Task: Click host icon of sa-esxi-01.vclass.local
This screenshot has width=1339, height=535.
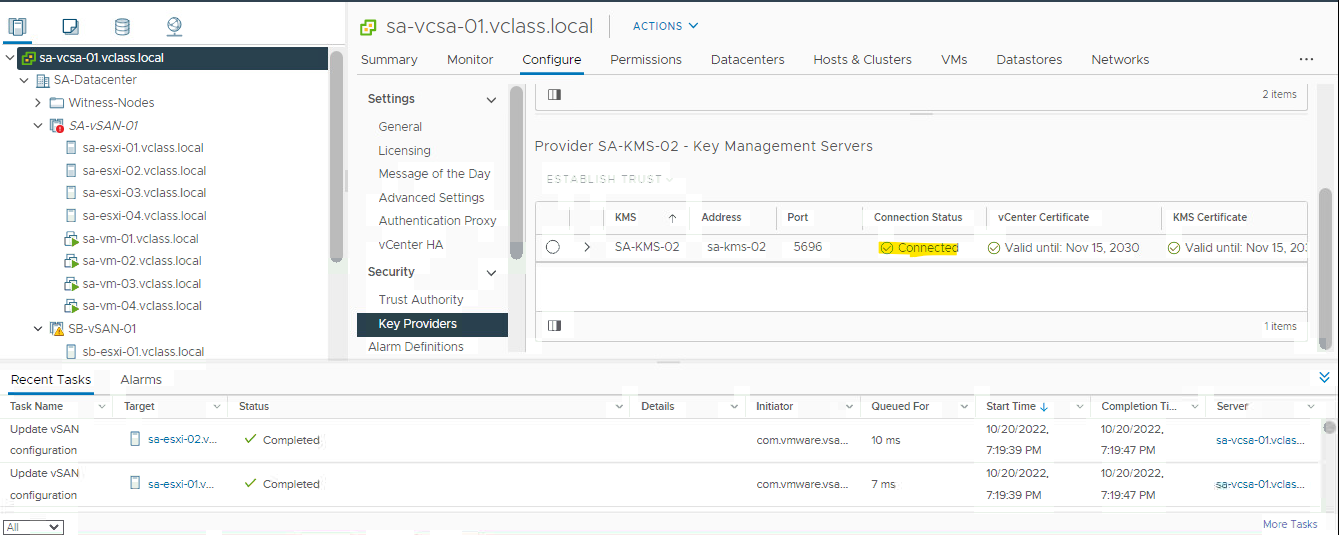Action: [x=71, y=148]
